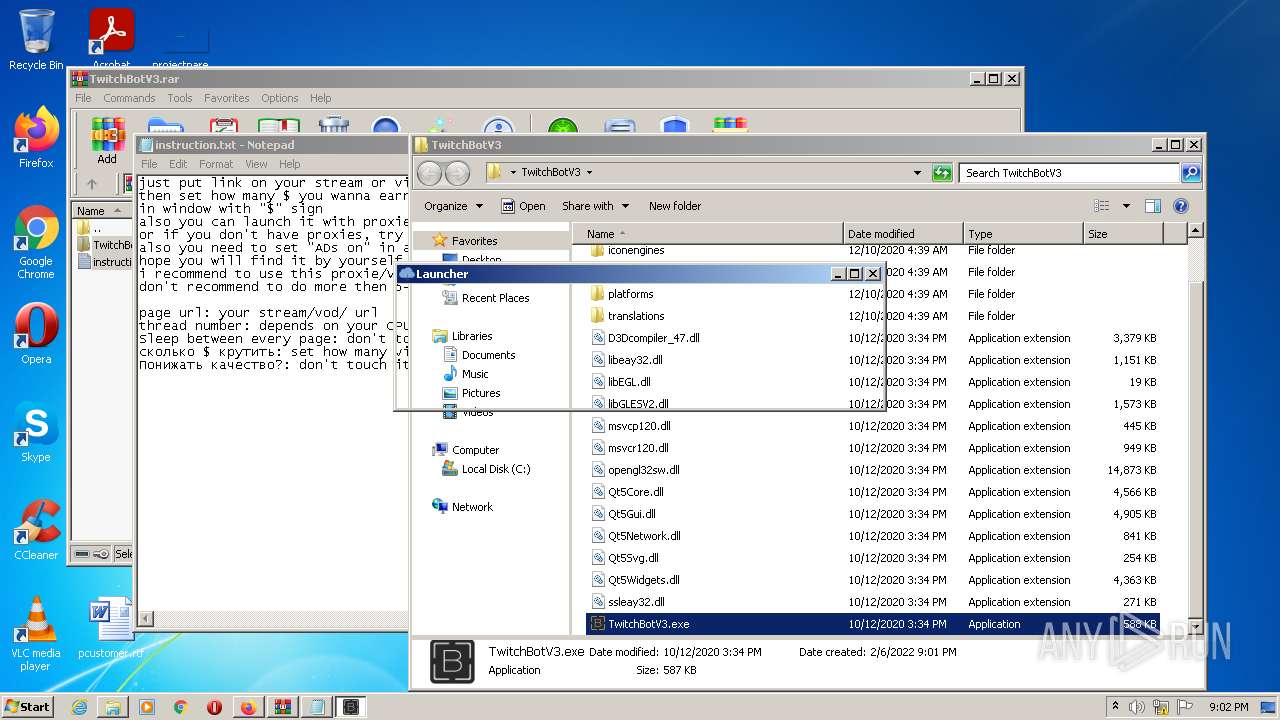Select the Skype desktop shortcut
The width and height of the screenshot is (1280, 720).
coord(36,432)
